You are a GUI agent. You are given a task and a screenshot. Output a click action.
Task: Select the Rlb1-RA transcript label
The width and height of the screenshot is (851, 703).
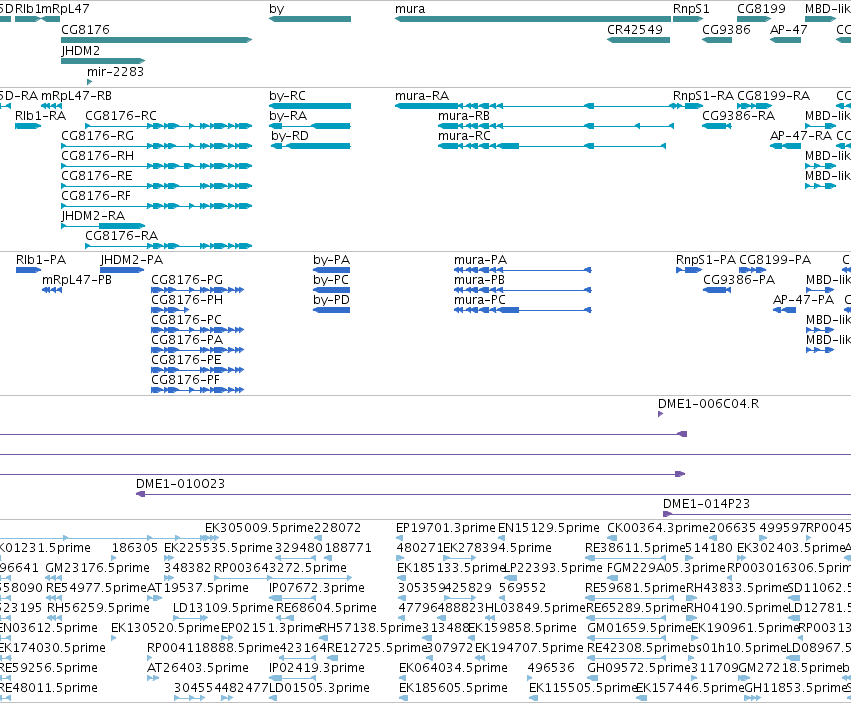[x=41, y=116]
